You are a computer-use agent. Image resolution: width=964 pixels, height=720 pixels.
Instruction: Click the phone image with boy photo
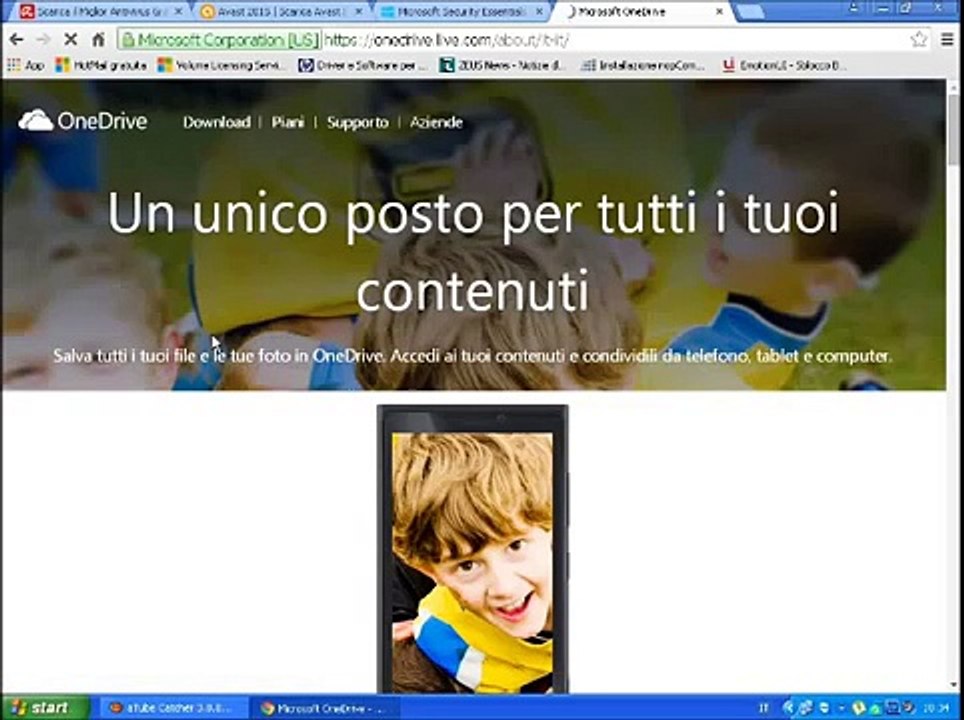472,549
